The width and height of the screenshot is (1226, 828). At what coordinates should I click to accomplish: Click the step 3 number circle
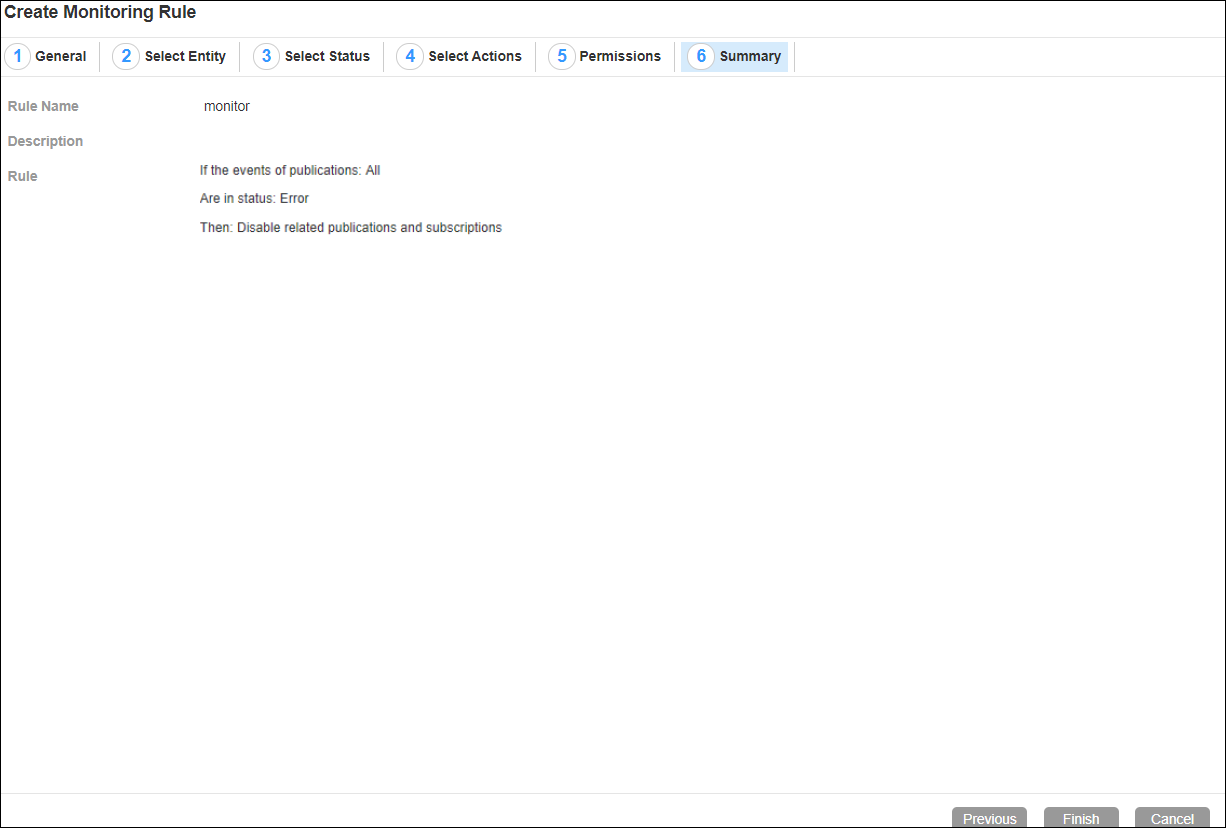(266, 57)
